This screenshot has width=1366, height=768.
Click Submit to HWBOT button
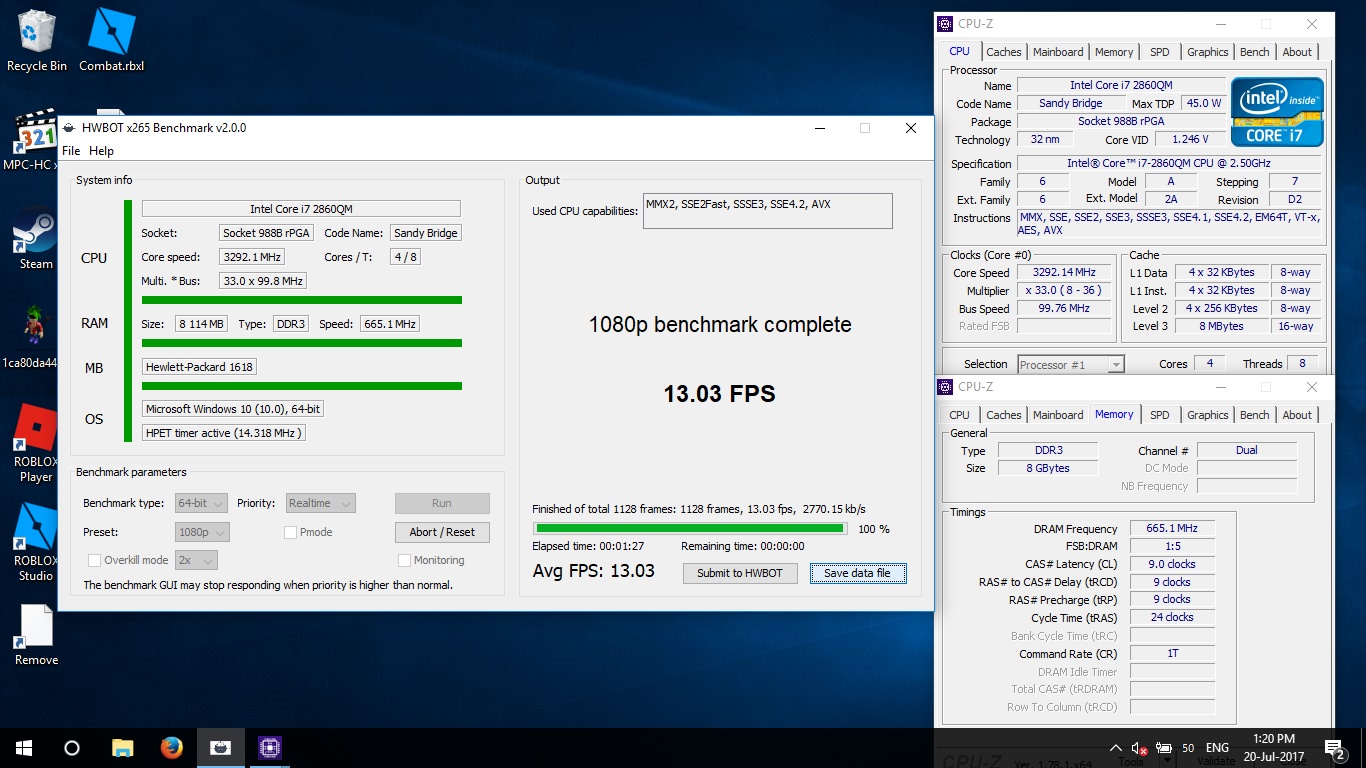[740, 573]
